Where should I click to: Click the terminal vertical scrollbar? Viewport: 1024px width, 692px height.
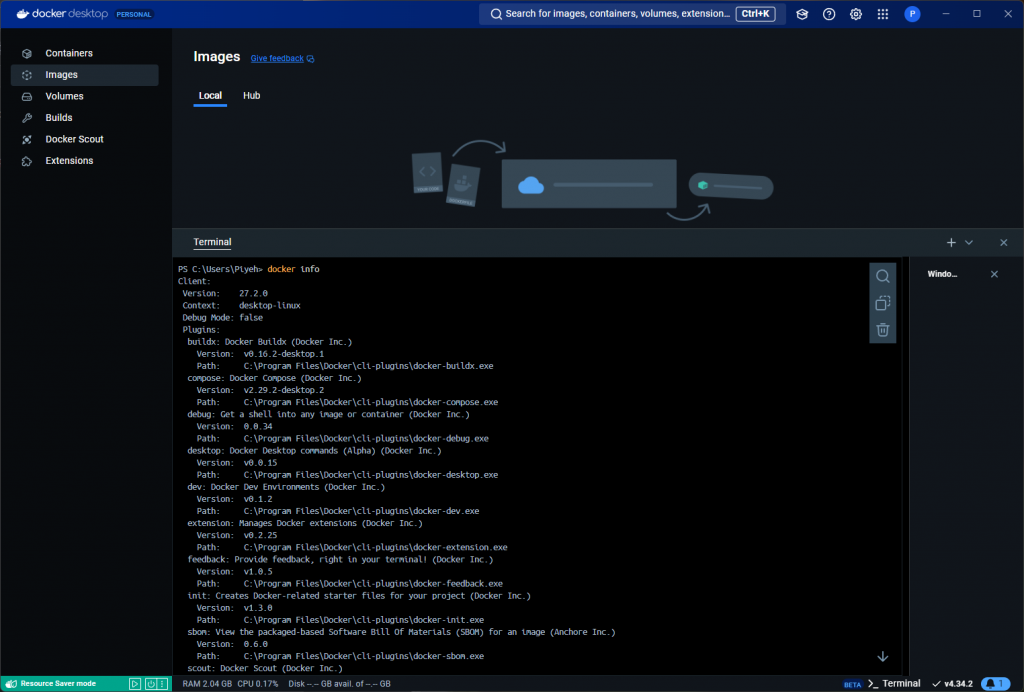point(905,466)
